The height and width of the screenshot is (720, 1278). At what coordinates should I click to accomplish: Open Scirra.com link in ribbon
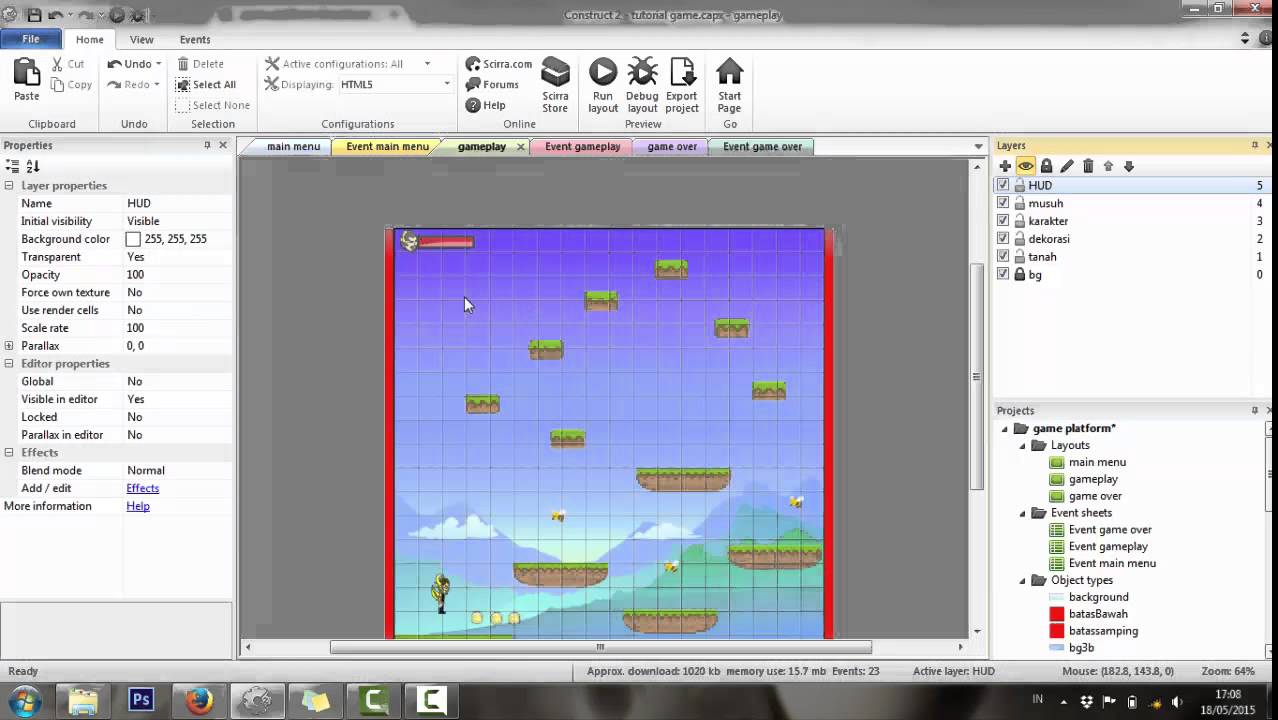499,64
